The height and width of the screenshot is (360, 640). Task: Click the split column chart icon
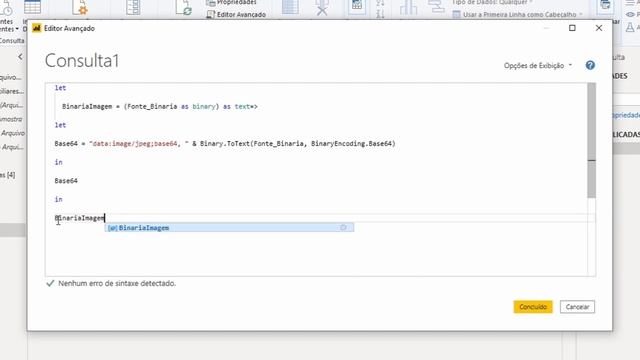click(409, 7)
